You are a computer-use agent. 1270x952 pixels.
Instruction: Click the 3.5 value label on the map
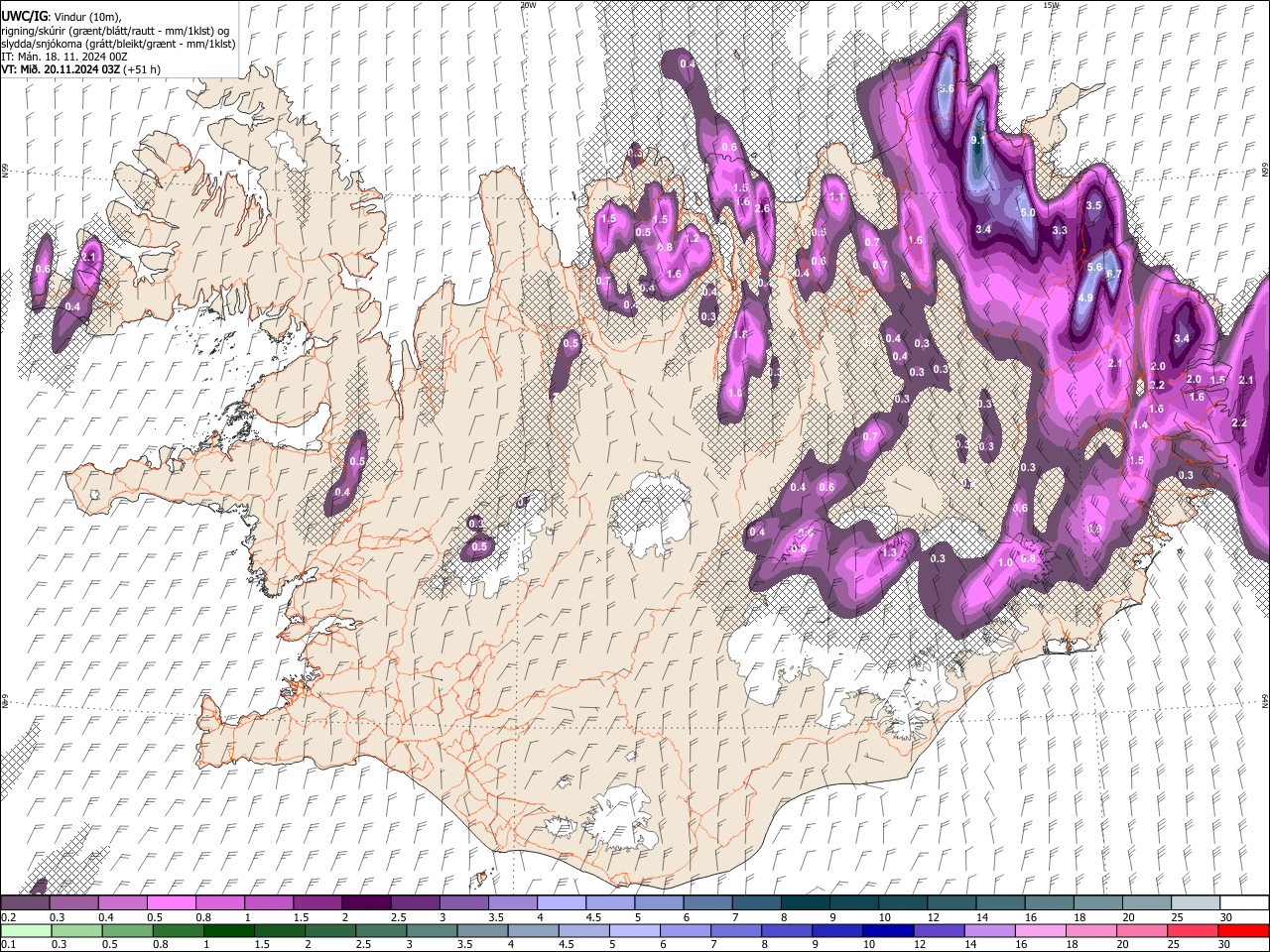pos(1093,205)
